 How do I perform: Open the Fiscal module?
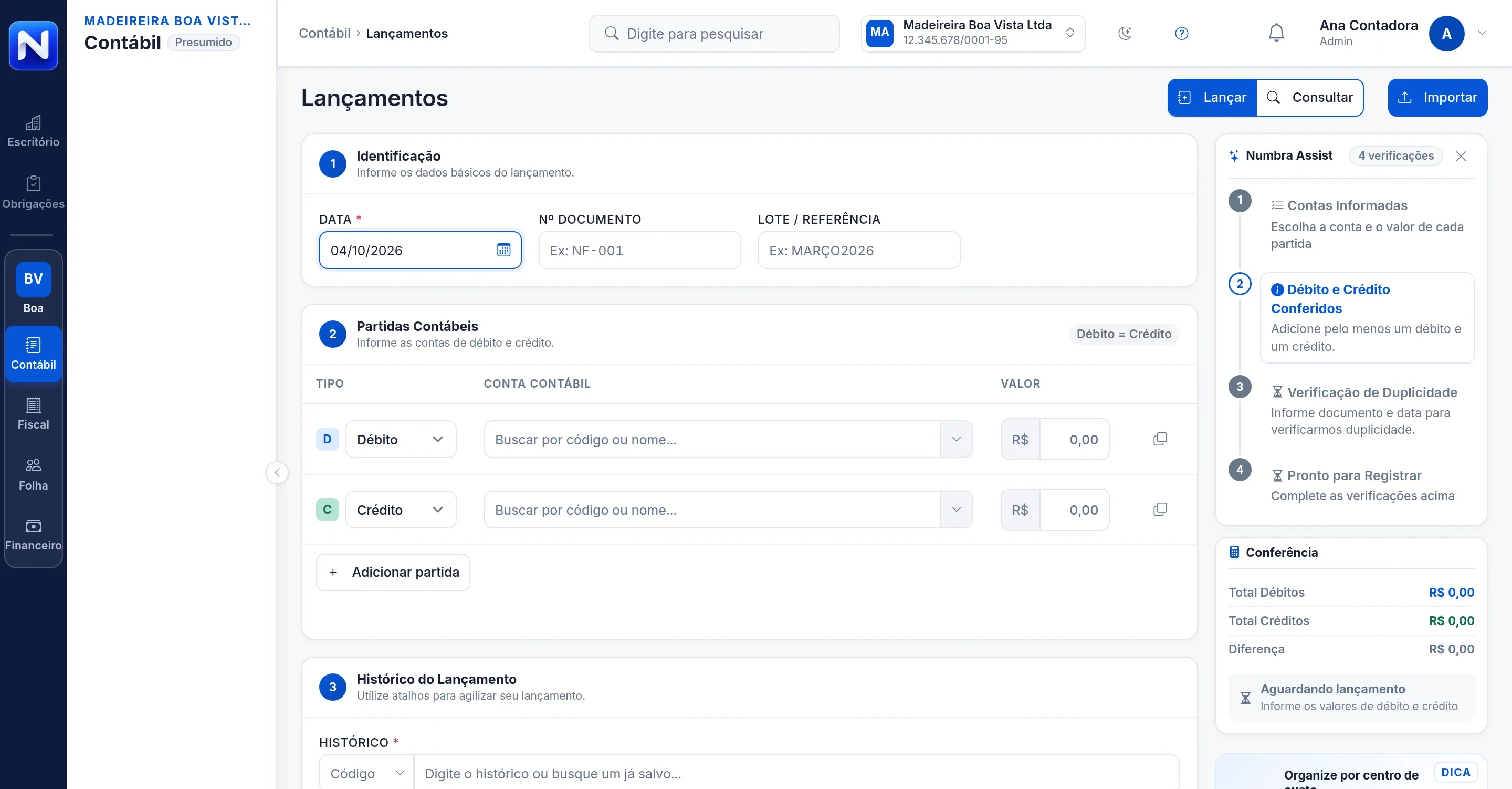pyautogui.click(x=34, y=413)
